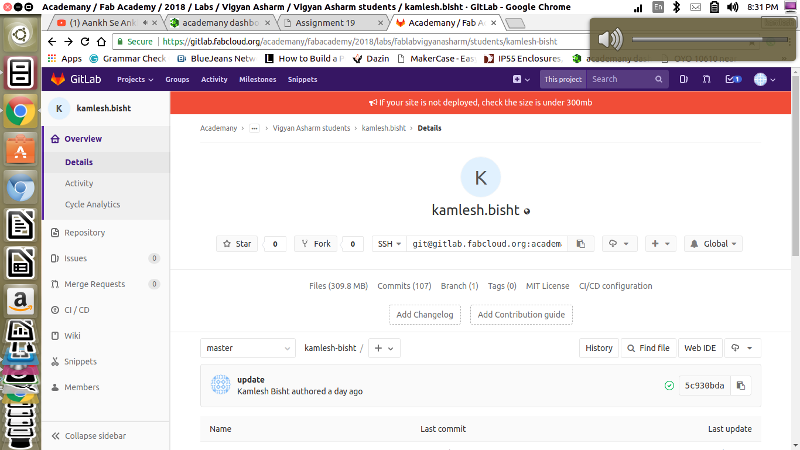Expand the Projects dropdown in navbar
The width and height of the screenshot is (800, 450).
135,79
